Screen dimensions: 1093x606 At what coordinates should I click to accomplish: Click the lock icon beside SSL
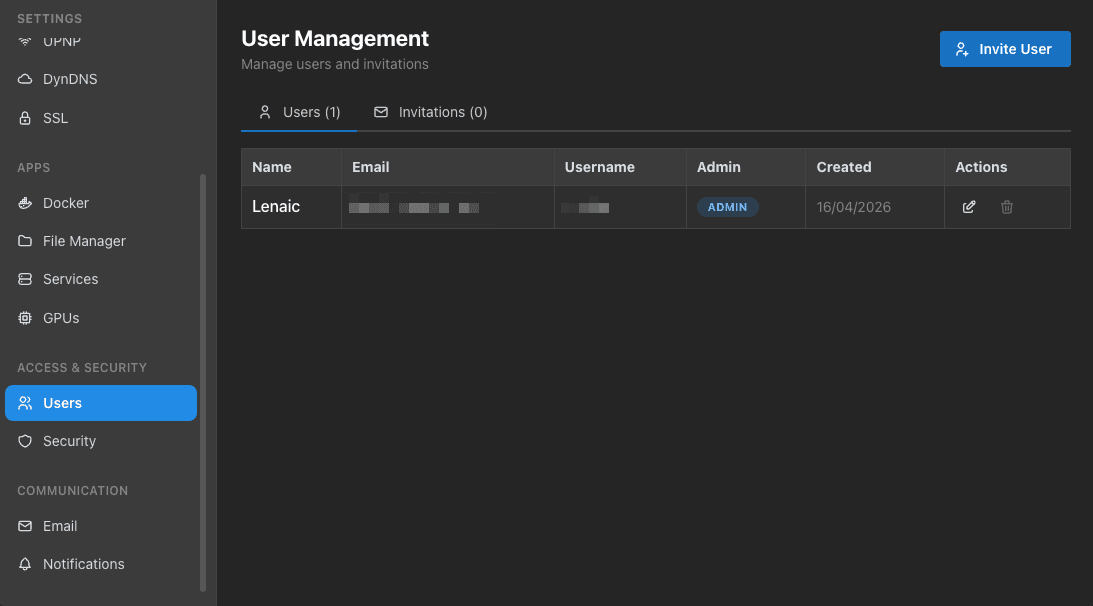pyautogui.click(x=25, y=118)
